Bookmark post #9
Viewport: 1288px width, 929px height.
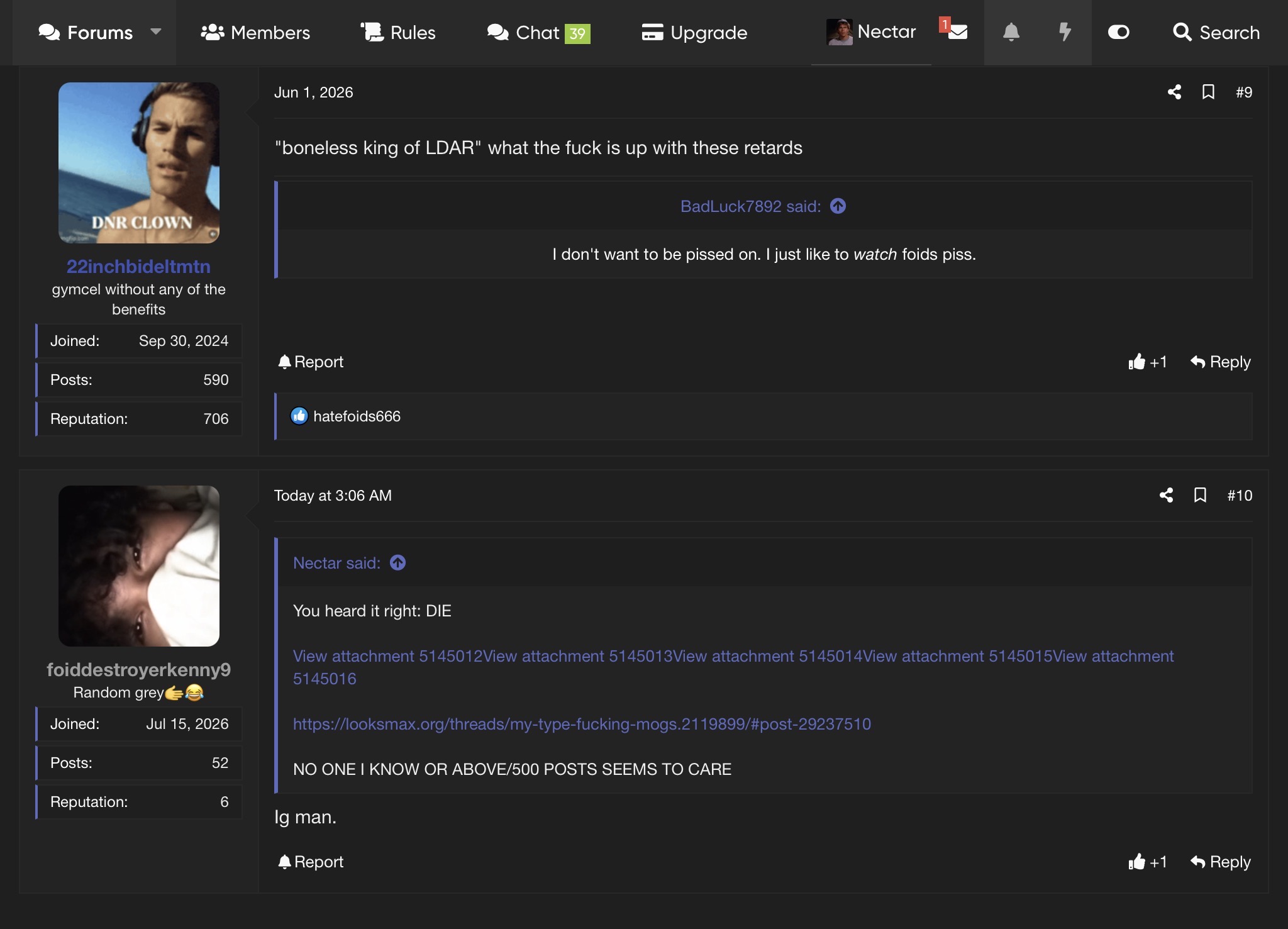tap(1208, 92)
